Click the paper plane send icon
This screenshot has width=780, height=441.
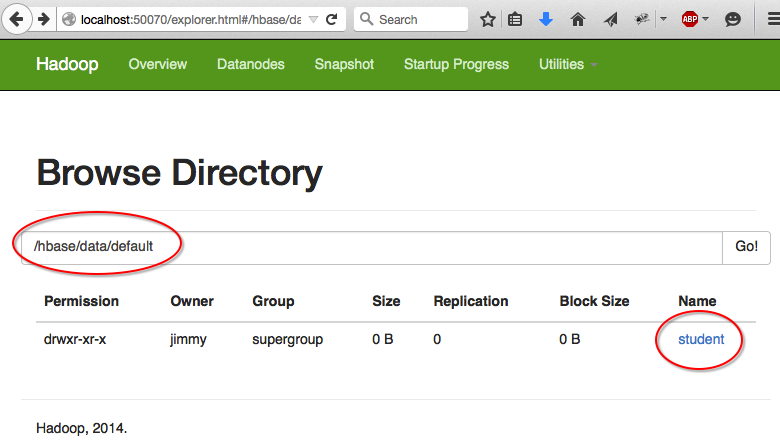[x=610, y=19]
